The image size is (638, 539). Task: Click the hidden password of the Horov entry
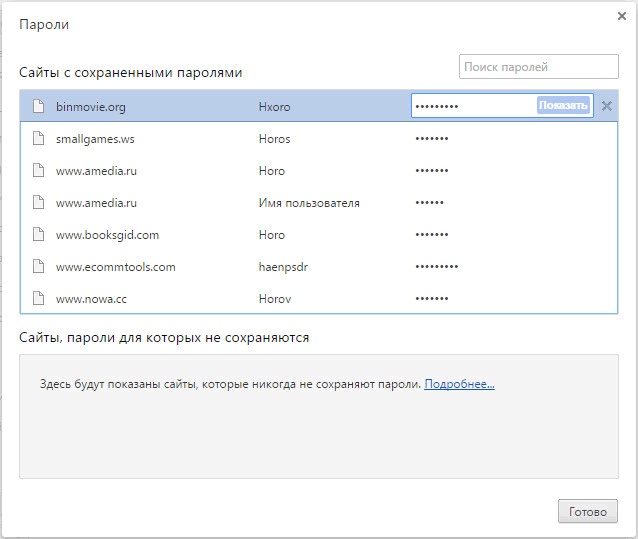tap(432, 299)
